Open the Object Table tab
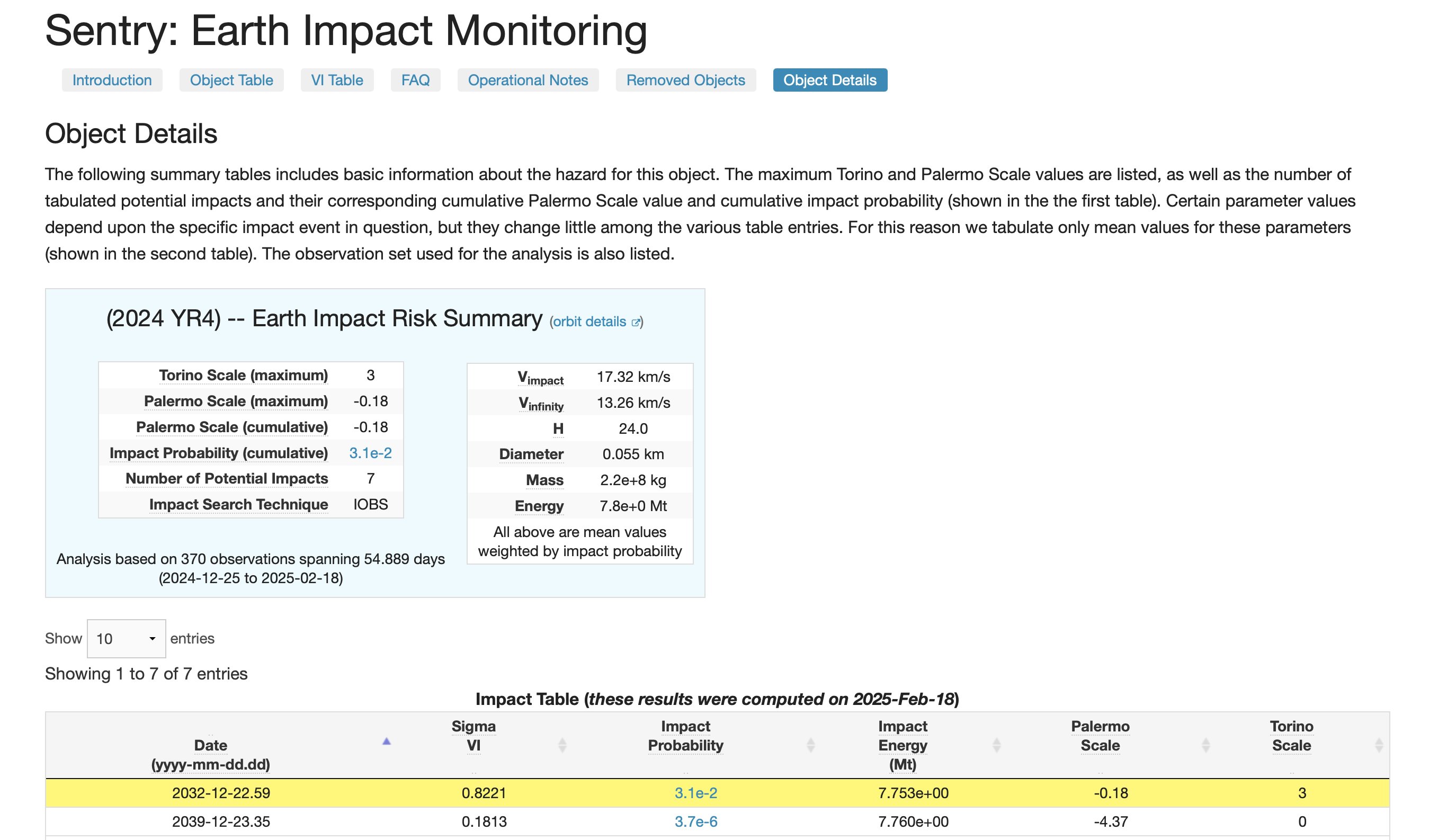 click(x=231, y=80)
